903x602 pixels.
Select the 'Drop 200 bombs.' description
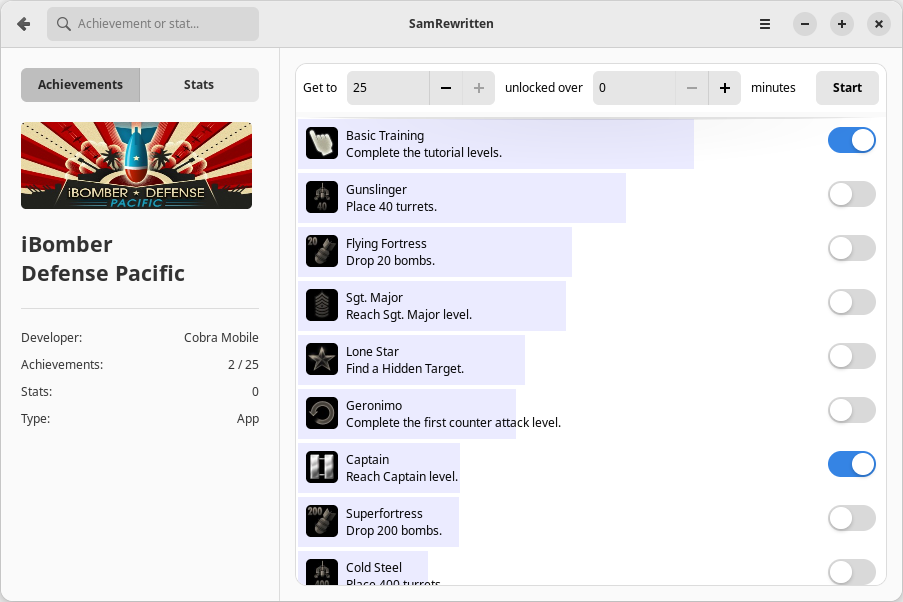tap(394, 531)
